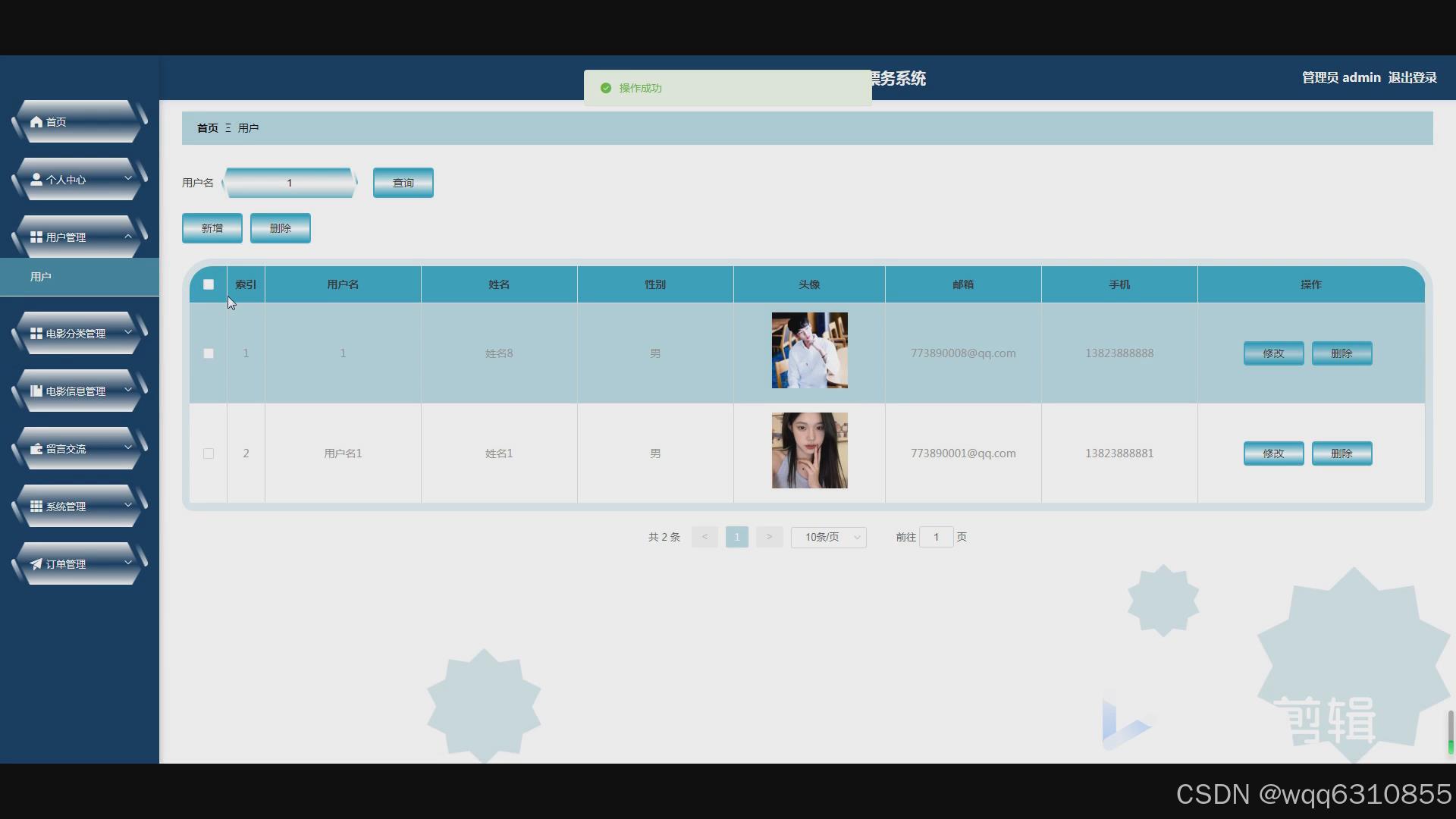Click the home icon in sidebar
The image size is (1456, 819).
pyautogui.click(x=36, y=122)
